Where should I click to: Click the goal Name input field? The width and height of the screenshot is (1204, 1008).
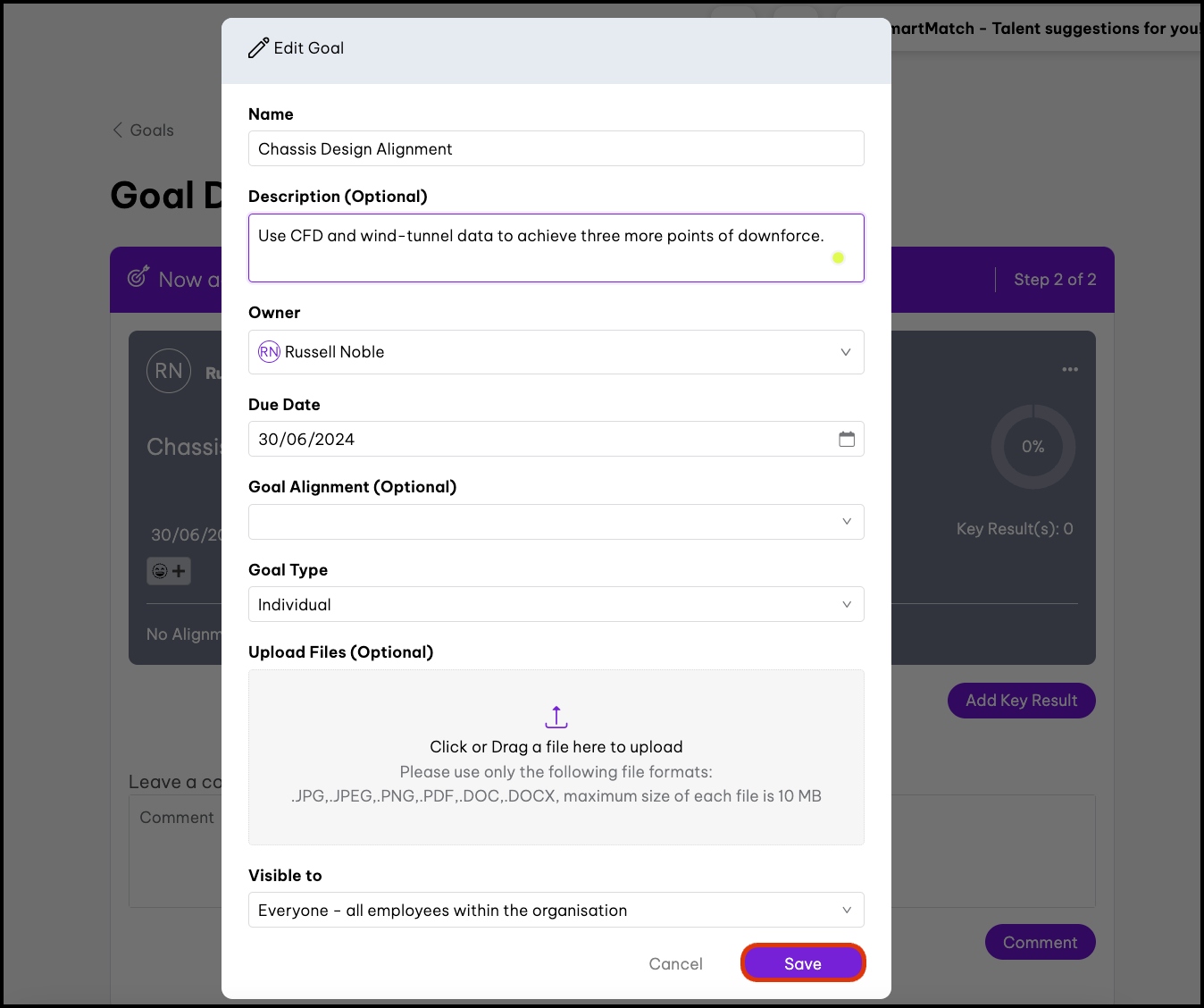(x=556, y=149)
